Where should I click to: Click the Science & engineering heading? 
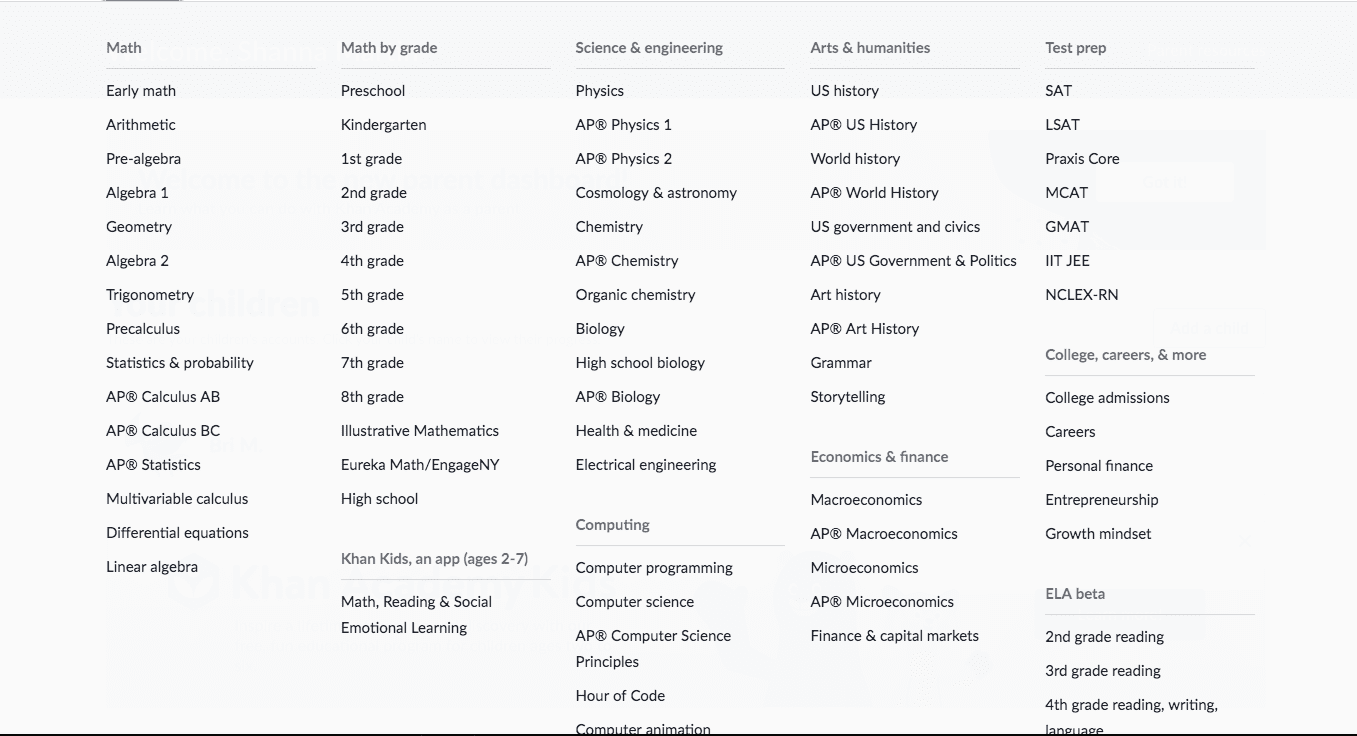(x=649, y=48)
